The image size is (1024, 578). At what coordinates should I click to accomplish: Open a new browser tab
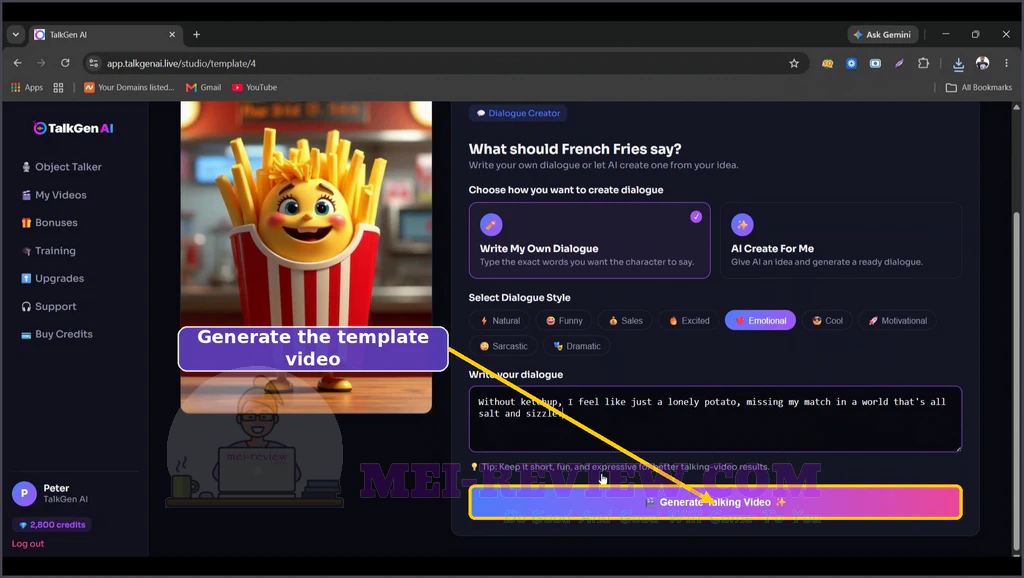(x=197, y=35)
